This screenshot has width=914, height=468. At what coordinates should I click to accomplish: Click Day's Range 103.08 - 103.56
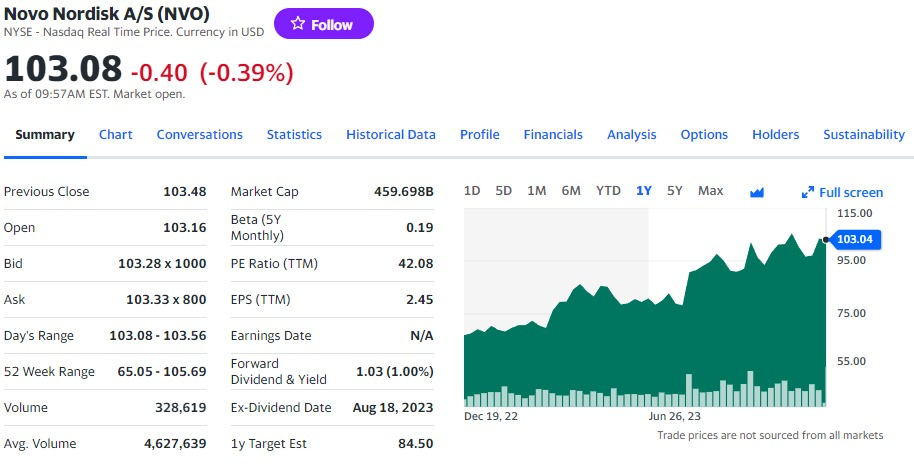(157, 336)
